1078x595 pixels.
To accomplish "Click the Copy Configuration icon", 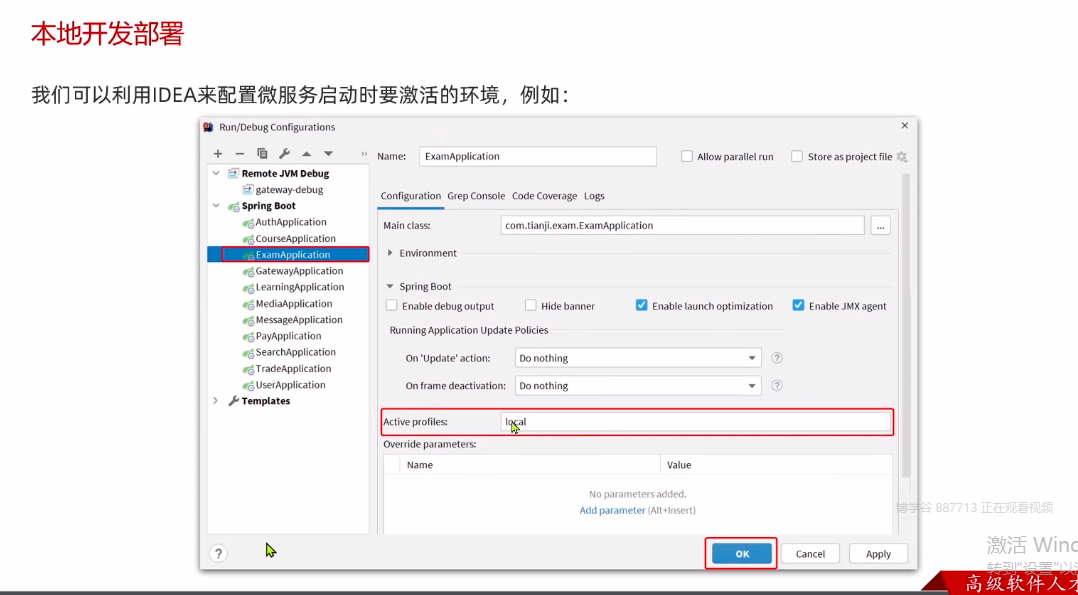I will (x=262, y=154).
